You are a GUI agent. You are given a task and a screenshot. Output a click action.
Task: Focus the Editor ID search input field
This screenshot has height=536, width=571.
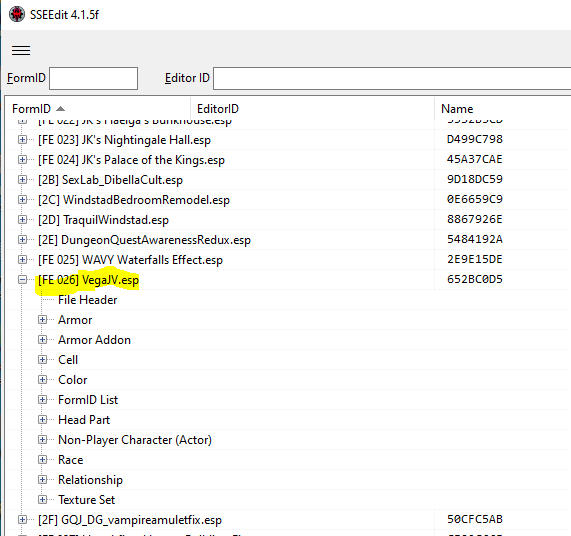point(392,78)
